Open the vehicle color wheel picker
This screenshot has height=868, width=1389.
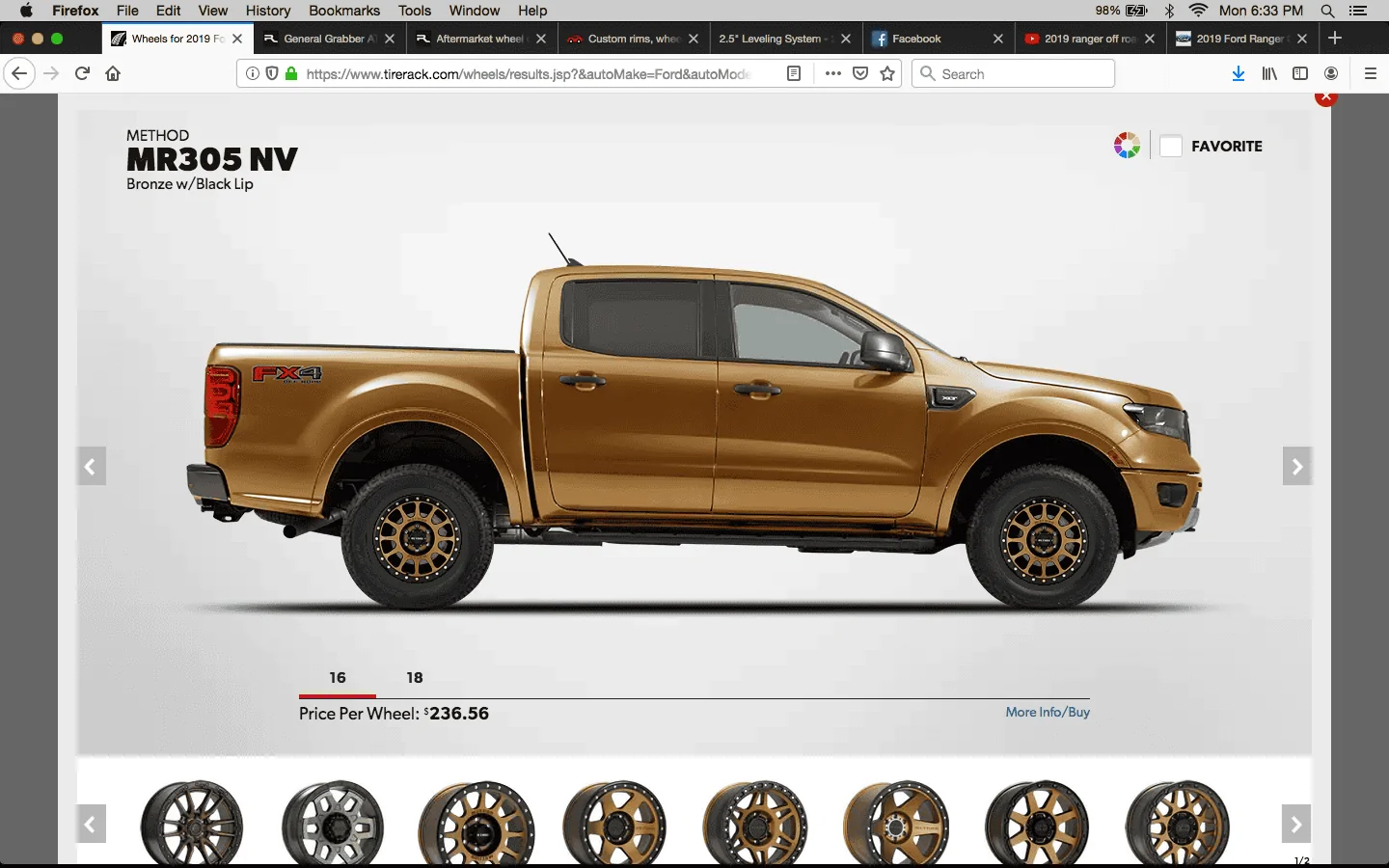point(1127,146)
